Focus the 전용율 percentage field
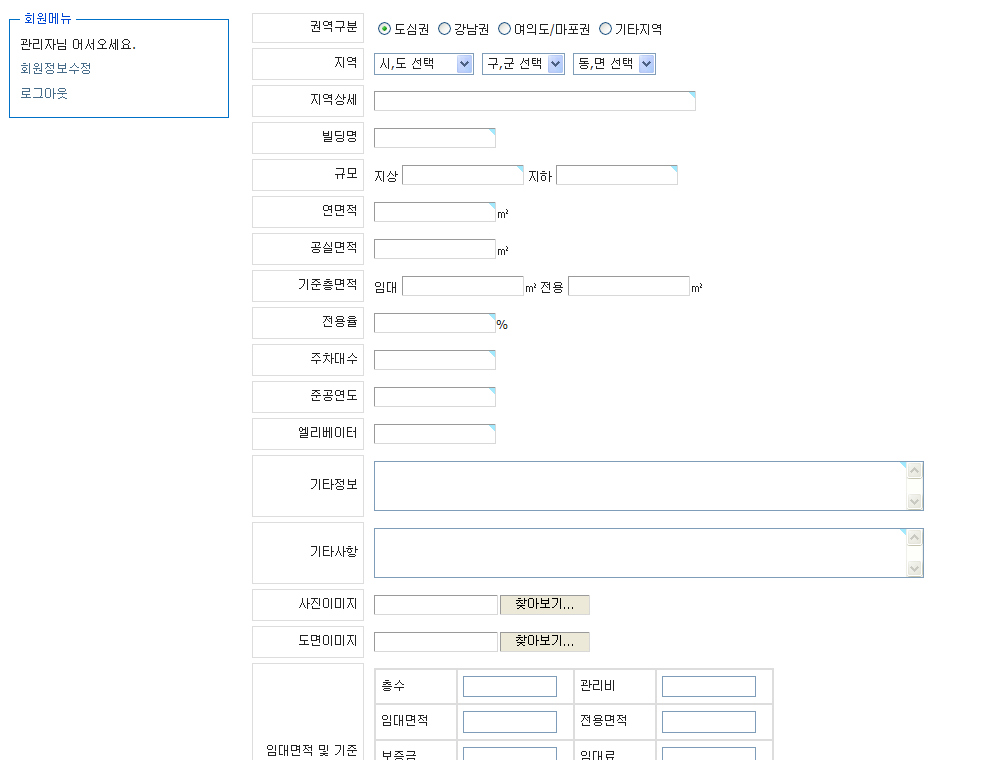The height and width of the screenshot is (760, 996). click(434, 323)
